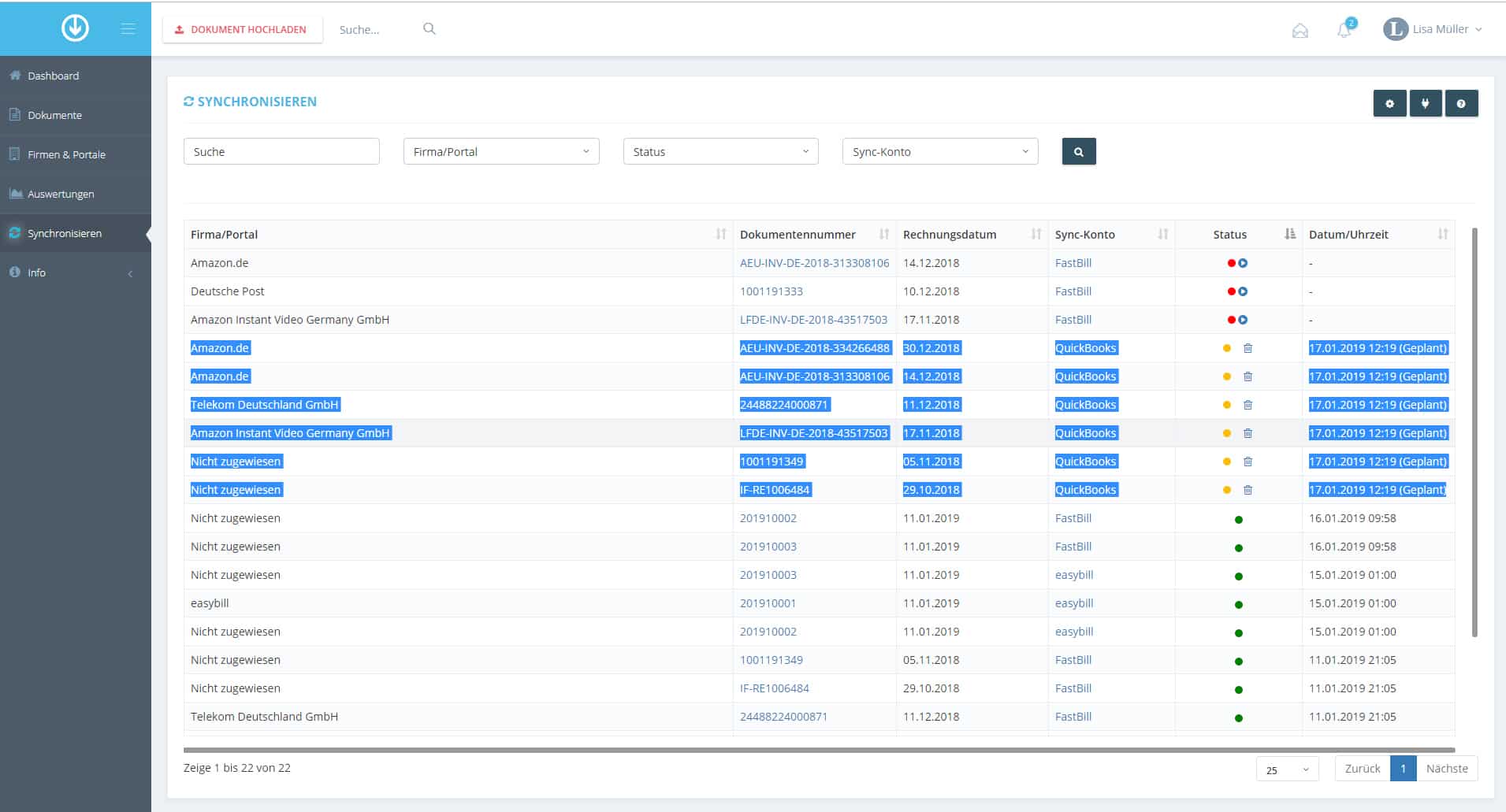Open Dokumente in sidebar
Viewport: 1506px width, 812px height.
click(76, 115)
